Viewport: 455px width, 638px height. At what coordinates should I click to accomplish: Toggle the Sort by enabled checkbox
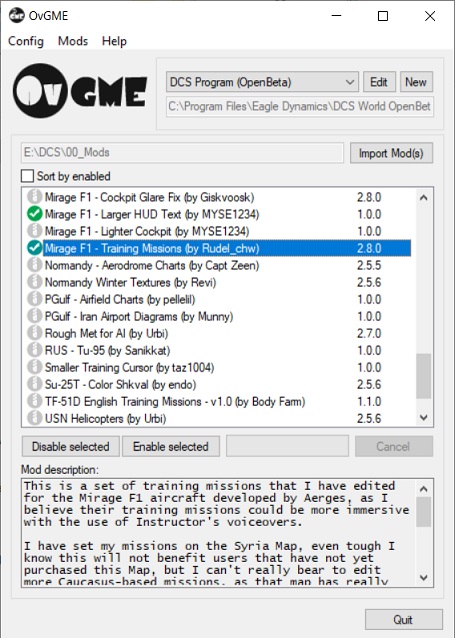(27, 176)
